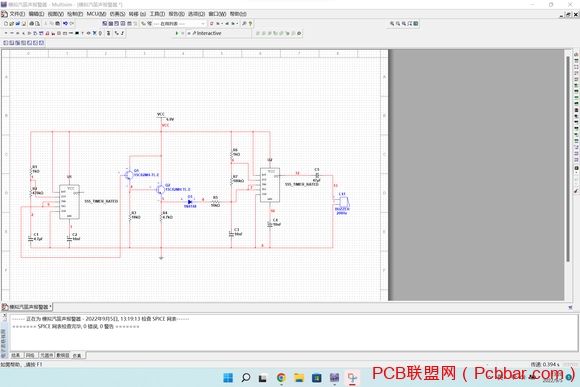Toggle the spreadsheet view toolbar icon
Image resolution: width=580 pixels, height=387 pixels.
coord(110,23)
